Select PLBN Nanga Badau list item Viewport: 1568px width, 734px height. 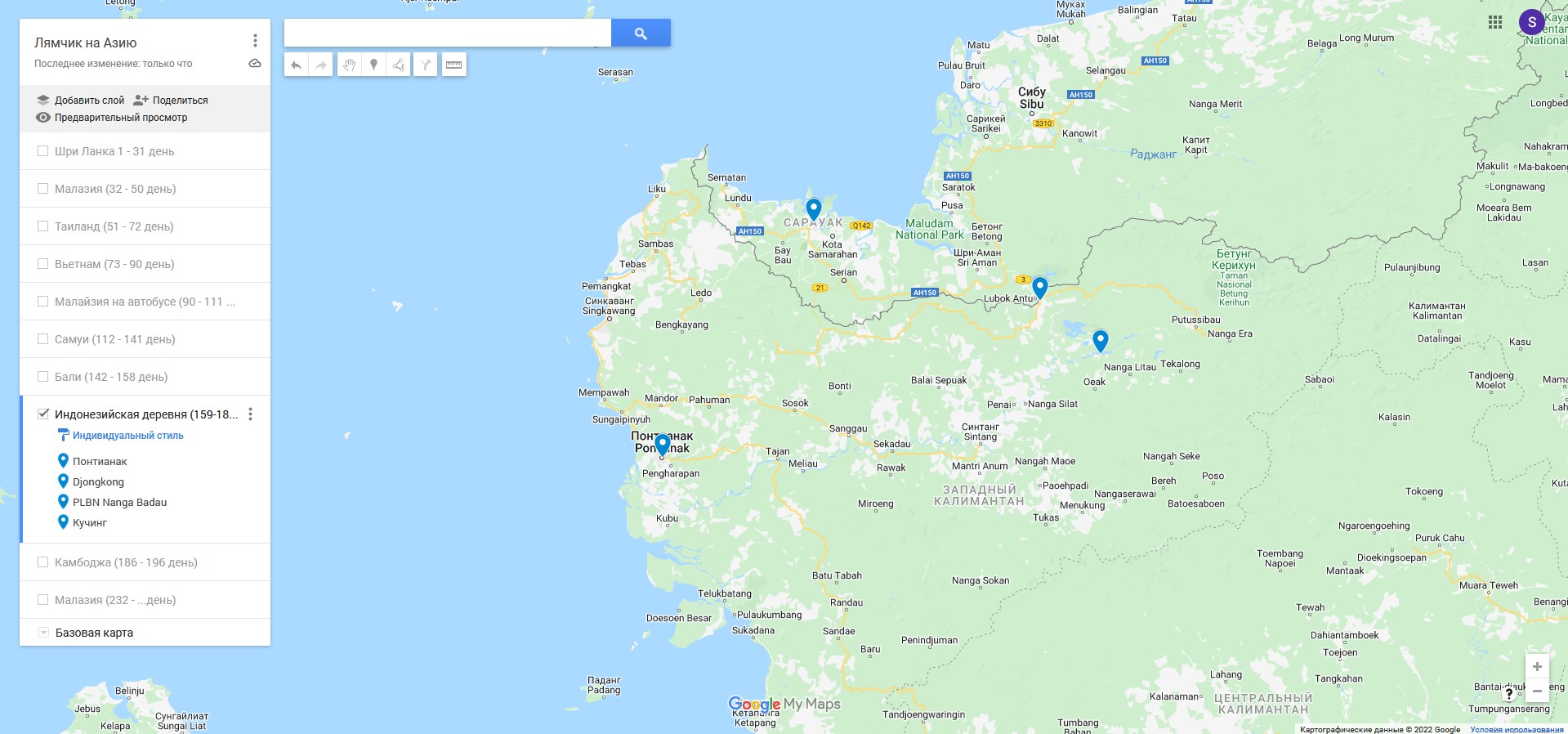[119, 502]
